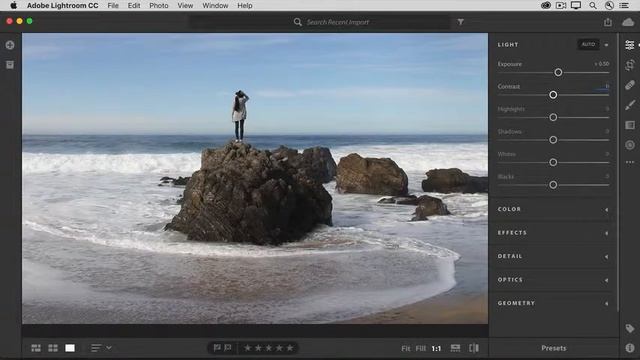This screenshot has height=360, width=640.
Task: Click the Share export icon
Action: pos(608,22)
